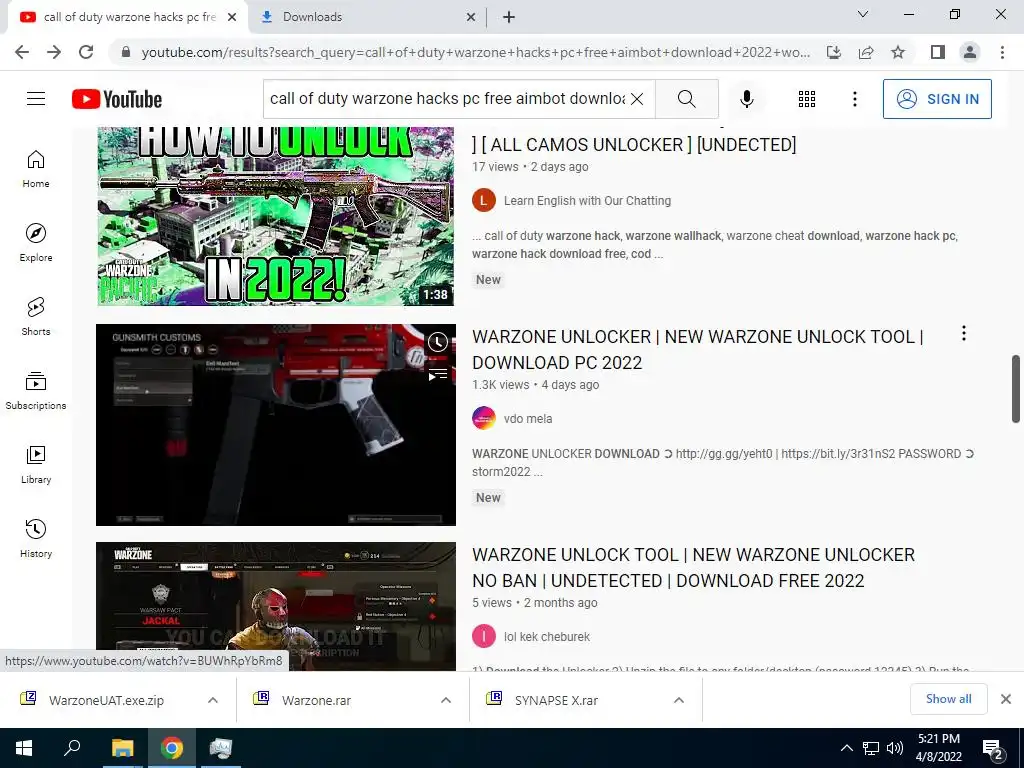1024x768 pixels.
Task: Go to Home in the sidebar
Action: pyautogui.click(x=36, y=168)
